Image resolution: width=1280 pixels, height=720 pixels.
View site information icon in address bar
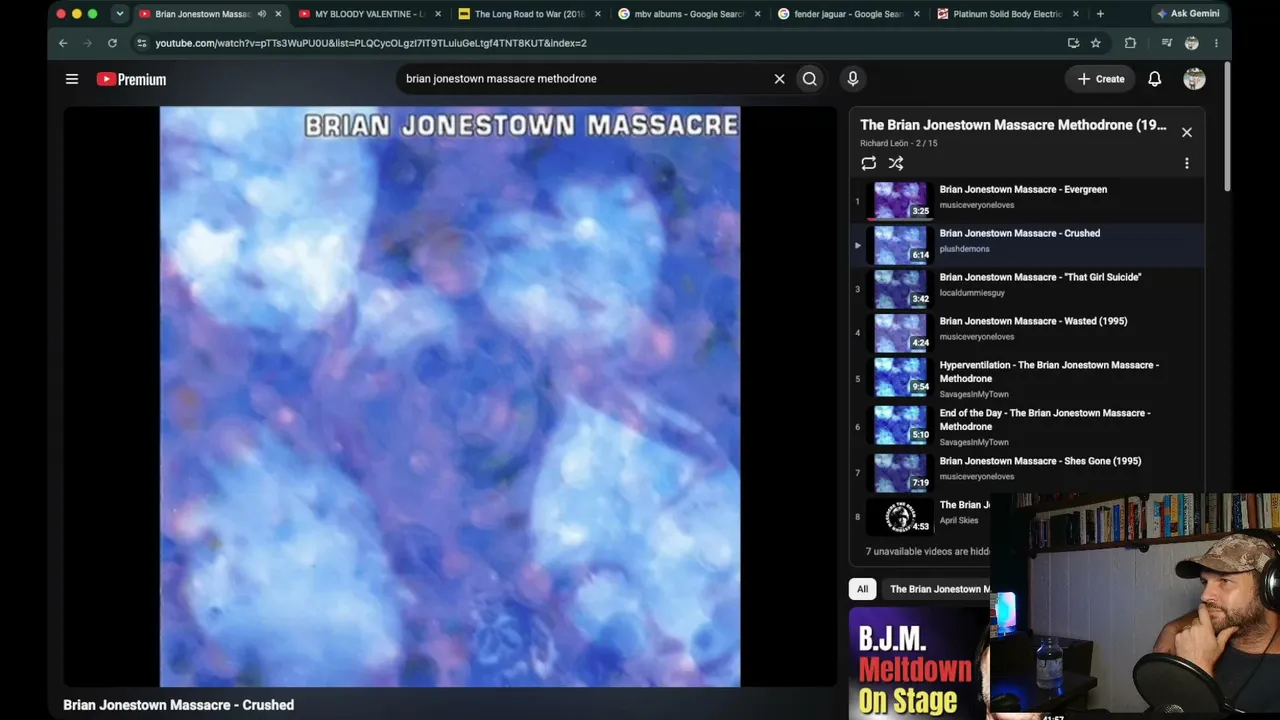141,43
